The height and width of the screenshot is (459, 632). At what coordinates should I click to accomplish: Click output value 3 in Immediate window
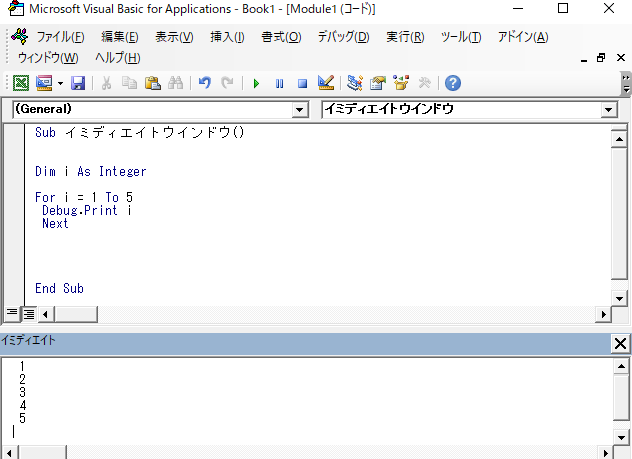coord(22,392)
